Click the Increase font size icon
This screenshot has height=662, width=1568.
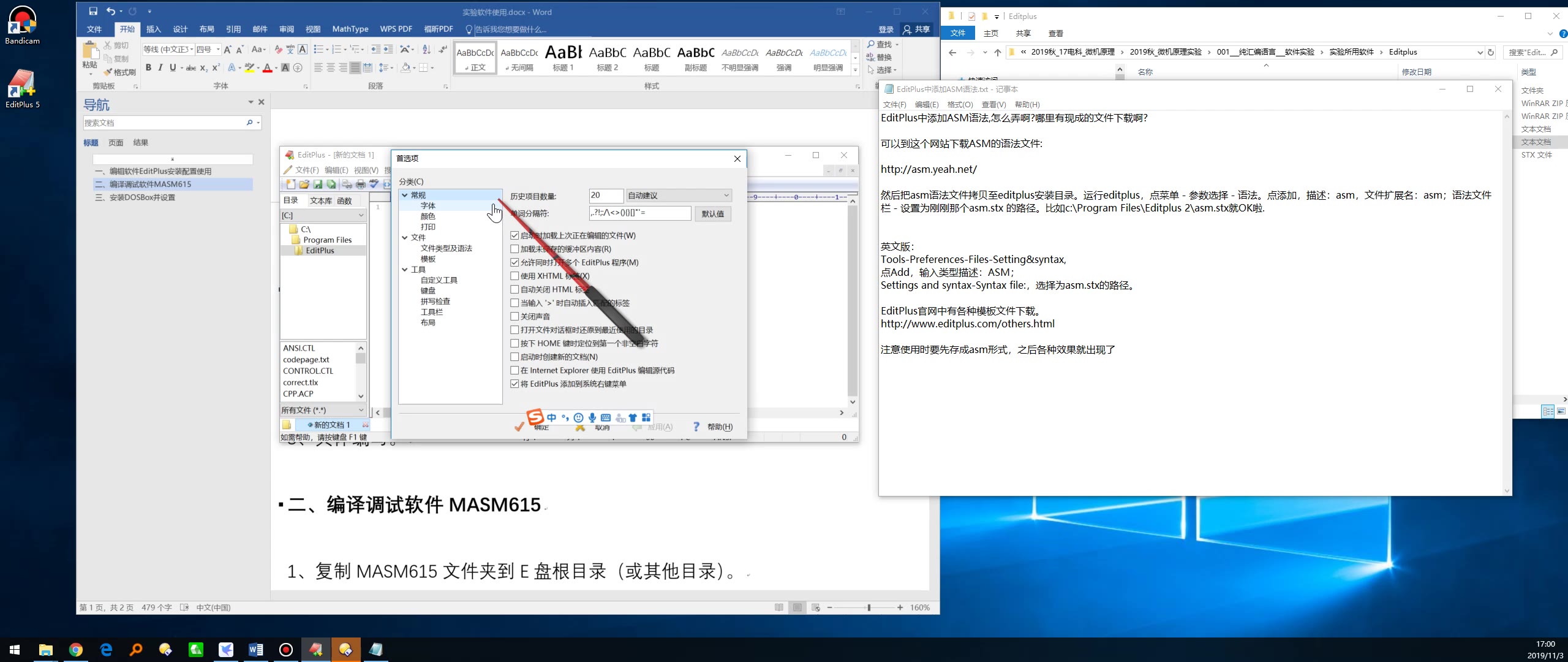coord(227,50)
